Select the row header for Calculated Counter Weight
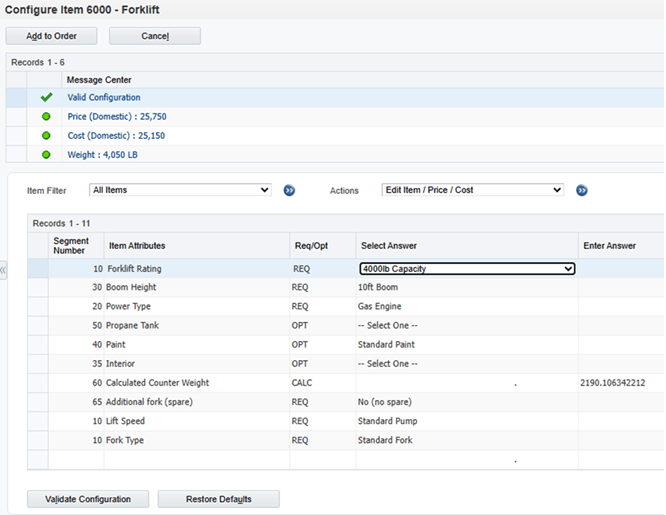 coord(38,383)
